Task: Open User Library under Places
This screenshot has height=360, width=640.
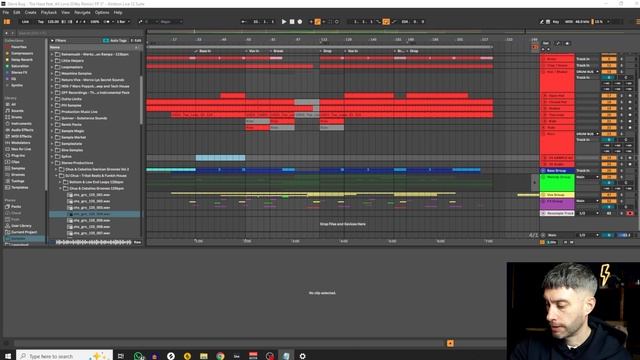Action: click(21, 226)
